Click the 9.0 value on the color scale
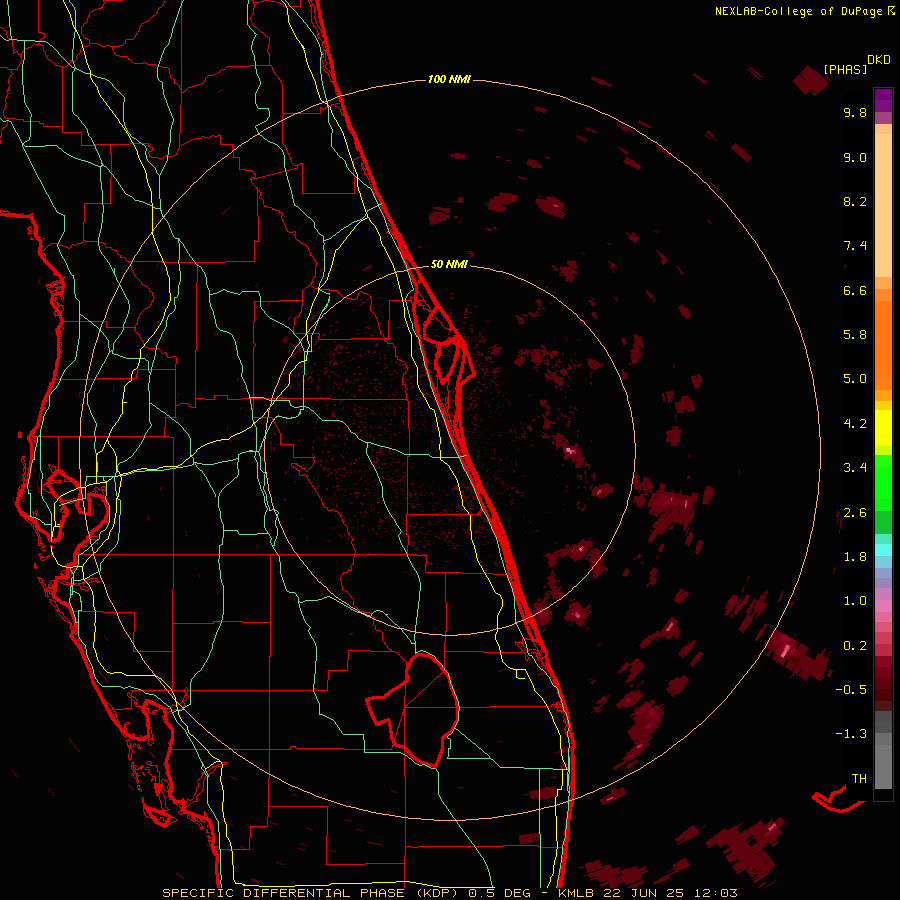The width and height of the screenshot is (900, 900). pos(855,157)
